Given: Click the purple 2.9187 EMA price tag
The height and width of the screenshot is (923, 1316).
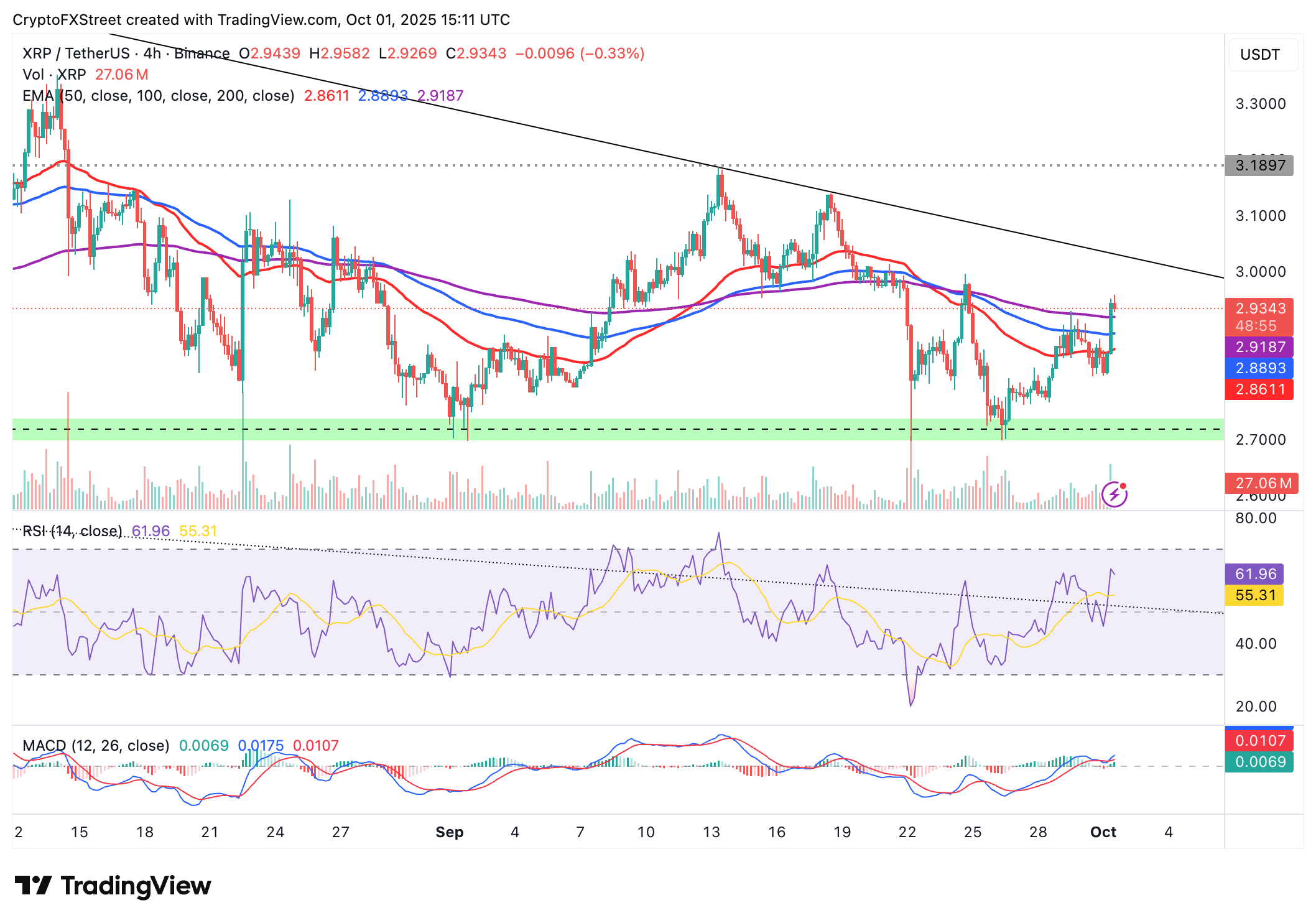Looking at the screenshot, I should click(x=1259, y=347).
